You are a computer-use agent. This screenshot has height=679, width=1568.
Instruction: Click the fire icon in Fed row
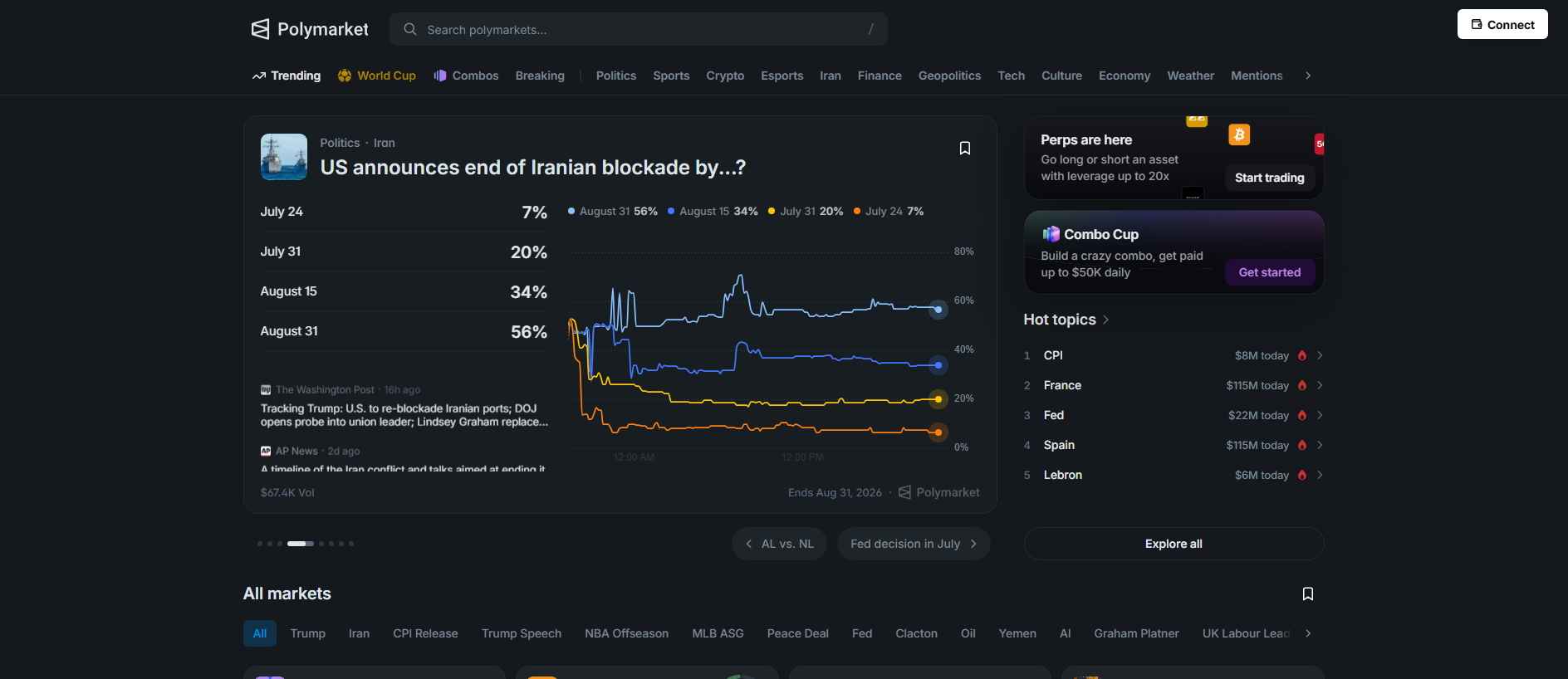click(1302, 415)
